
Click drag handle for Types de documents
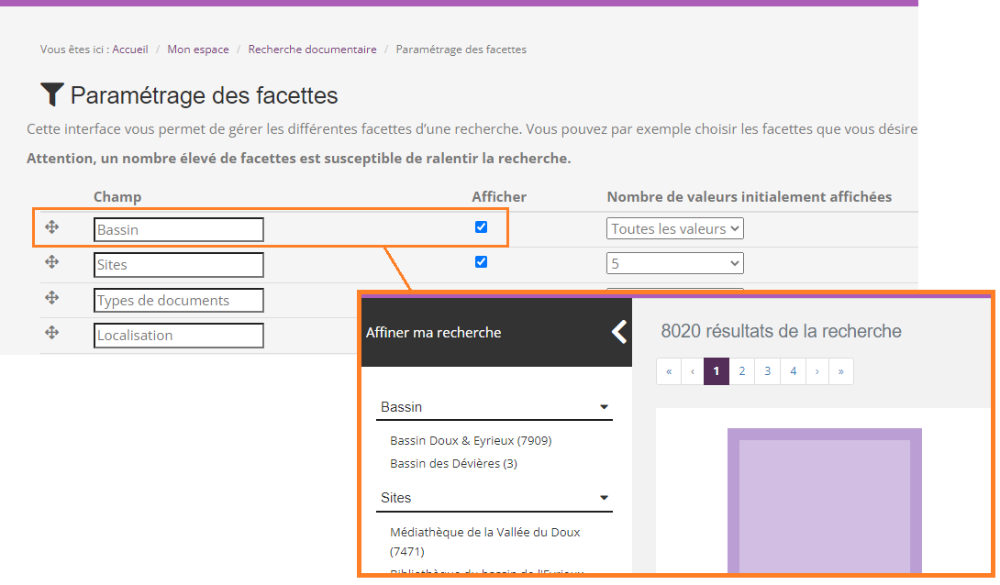coord(52,299)
